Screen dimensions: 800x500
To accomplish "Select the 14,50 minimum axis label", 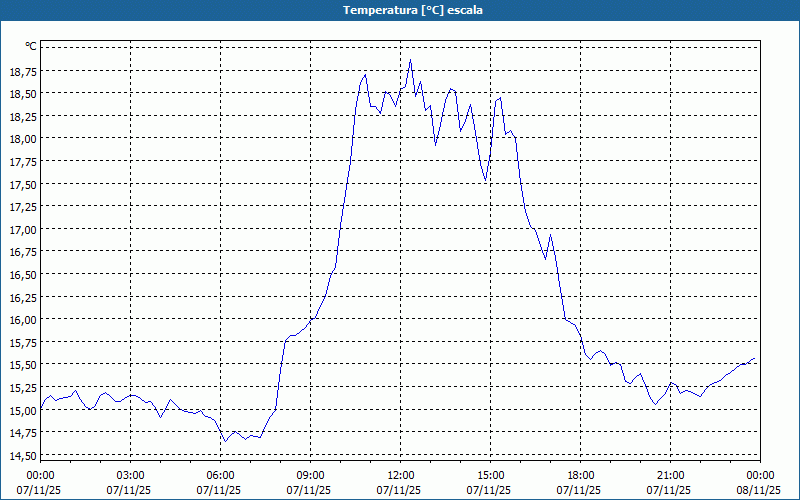I will pyautogui.click(x=23, y=457).
